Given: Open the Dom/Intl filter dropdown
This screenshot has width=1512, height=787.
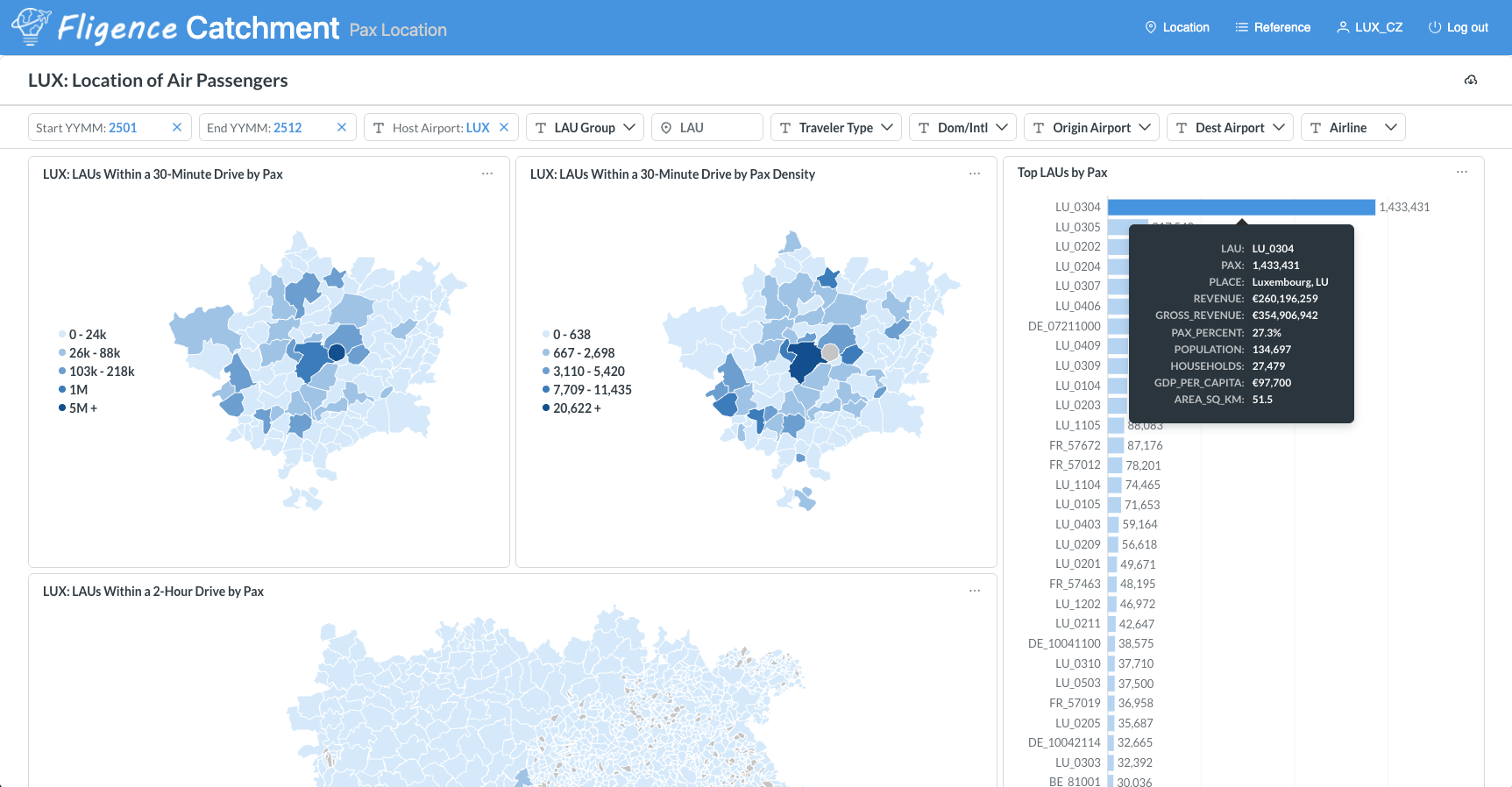Looking at the screenshot, I should point(962,127).
